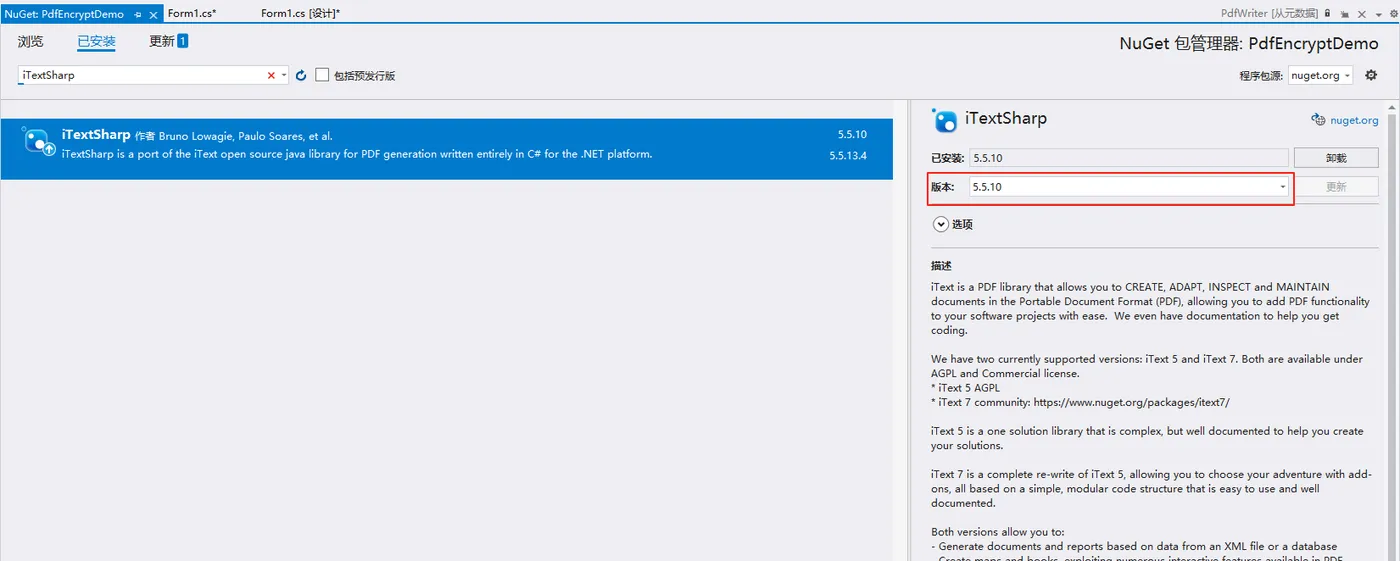Screen dimensions: 1400x561
Task: Close the NuGet: PdfEncryptDemo tab
Action: [x=153, y=14]
